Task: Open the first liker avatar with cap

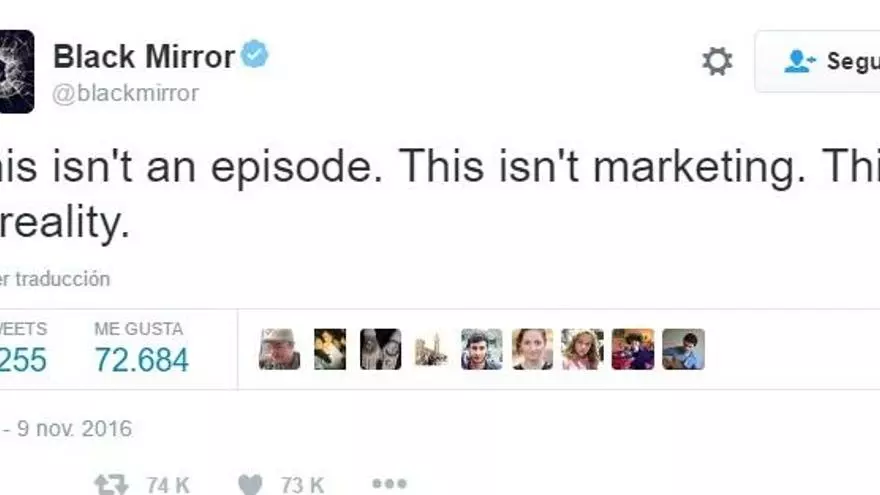Action: 279,349
